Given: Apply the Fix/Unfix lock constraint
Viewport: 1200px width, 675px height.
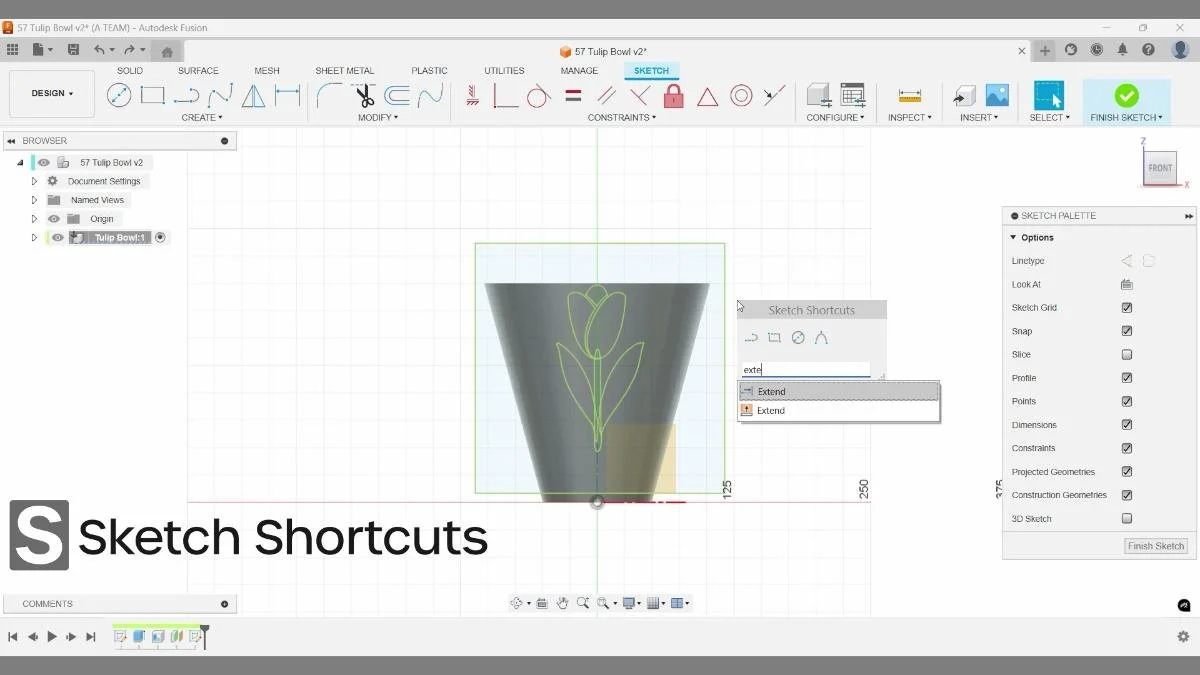Looking at the screenshot, I should tap(672, 95).
